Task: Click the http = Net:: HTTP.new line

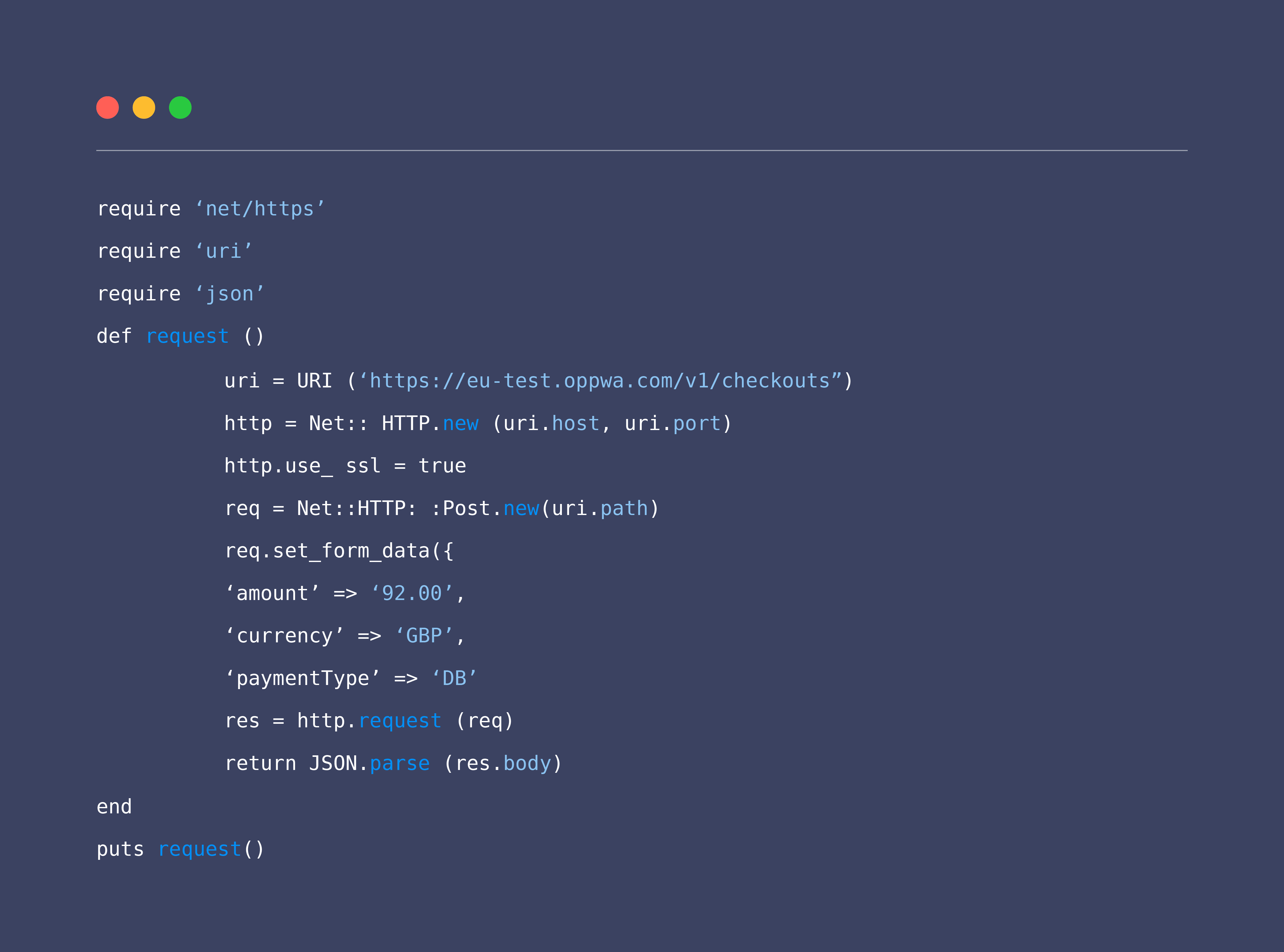Action: point(478,424)
